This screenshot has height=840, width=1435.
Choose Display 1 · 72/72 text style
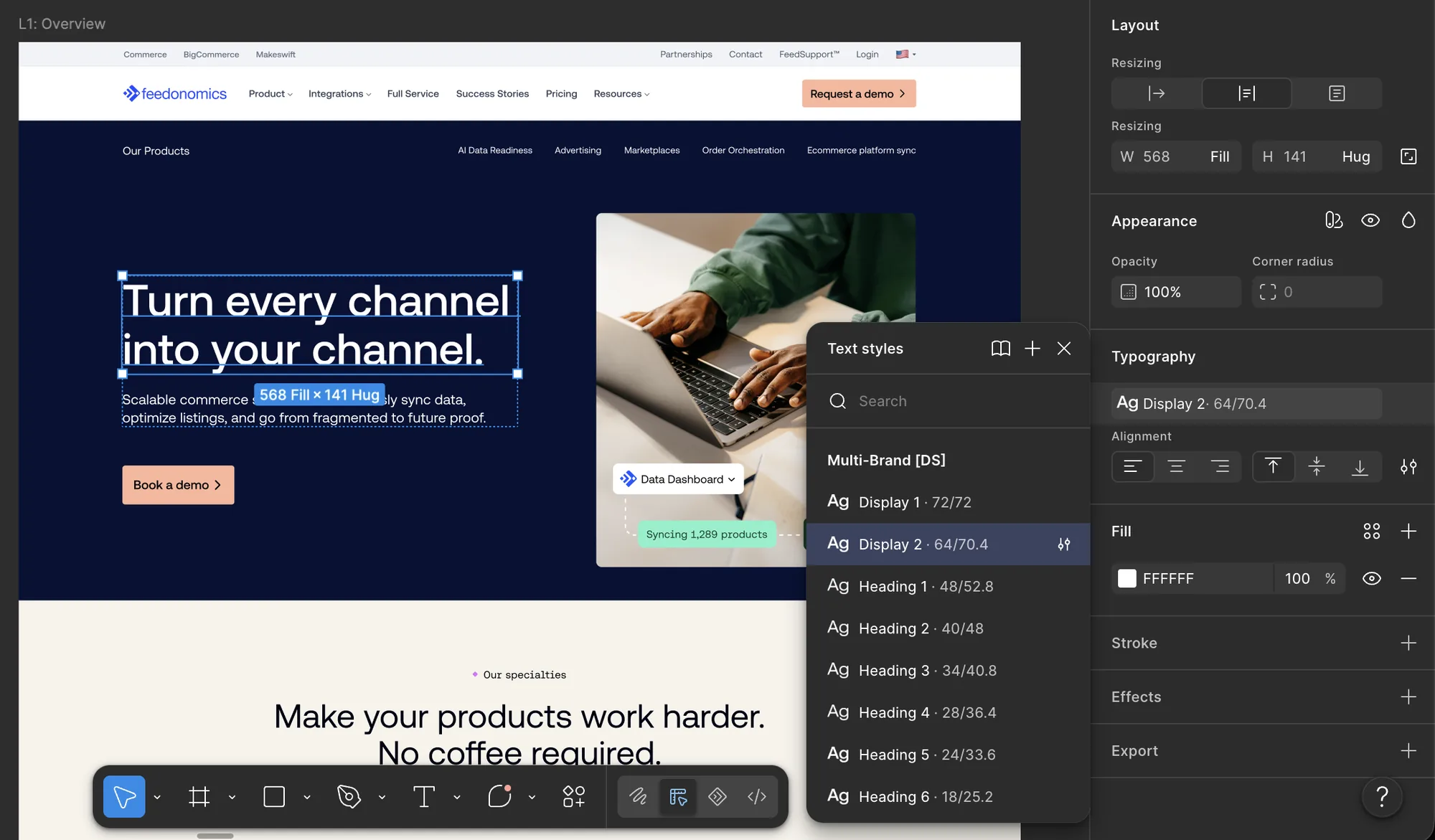click(x=948, y=502)
